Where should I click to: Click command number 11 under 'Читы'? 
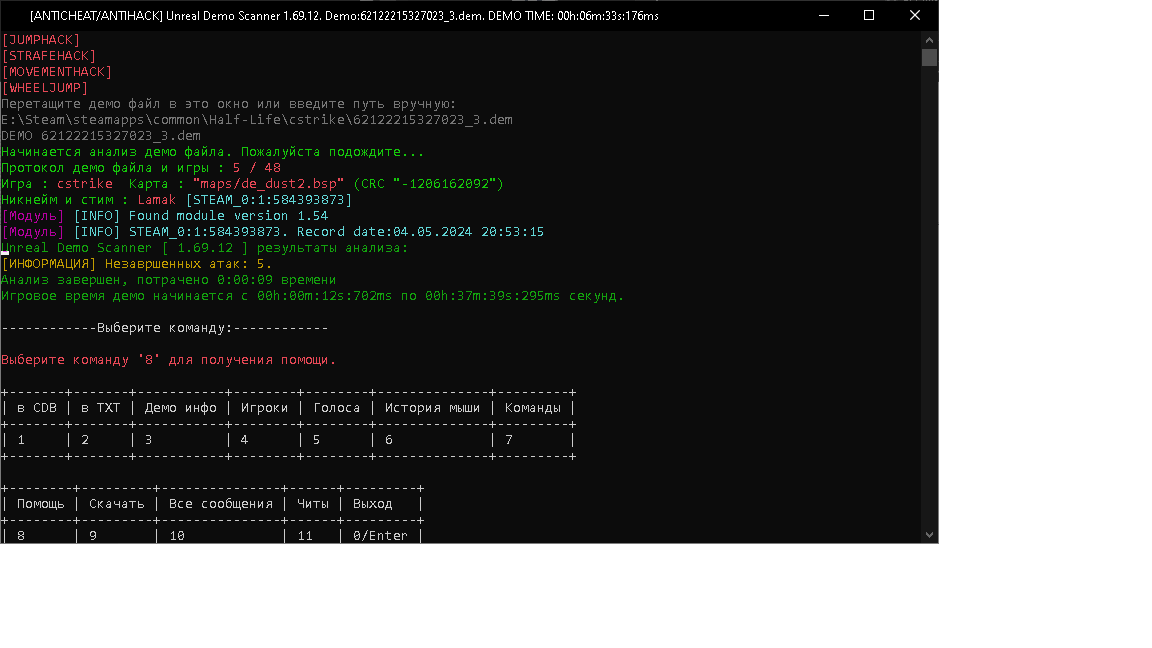tap(305, 536)
